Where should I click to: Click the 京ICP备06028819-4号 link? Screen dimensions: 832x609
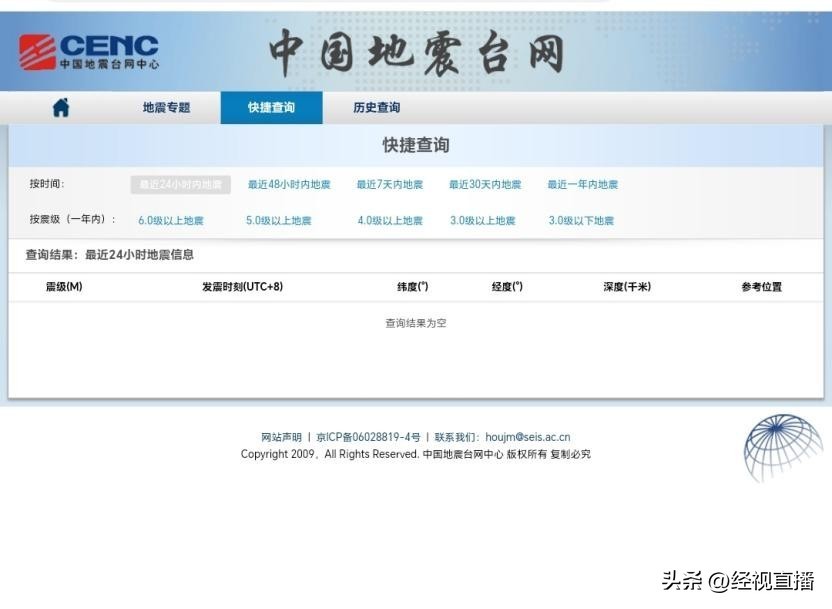(368, 437)
